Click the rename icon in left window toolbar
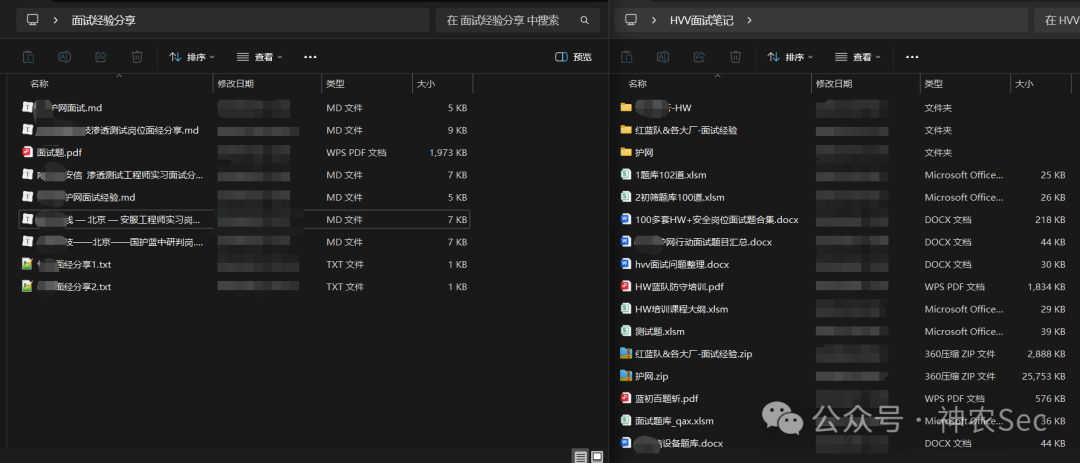This screenshot has height=463, width=1080. (65, 57)
